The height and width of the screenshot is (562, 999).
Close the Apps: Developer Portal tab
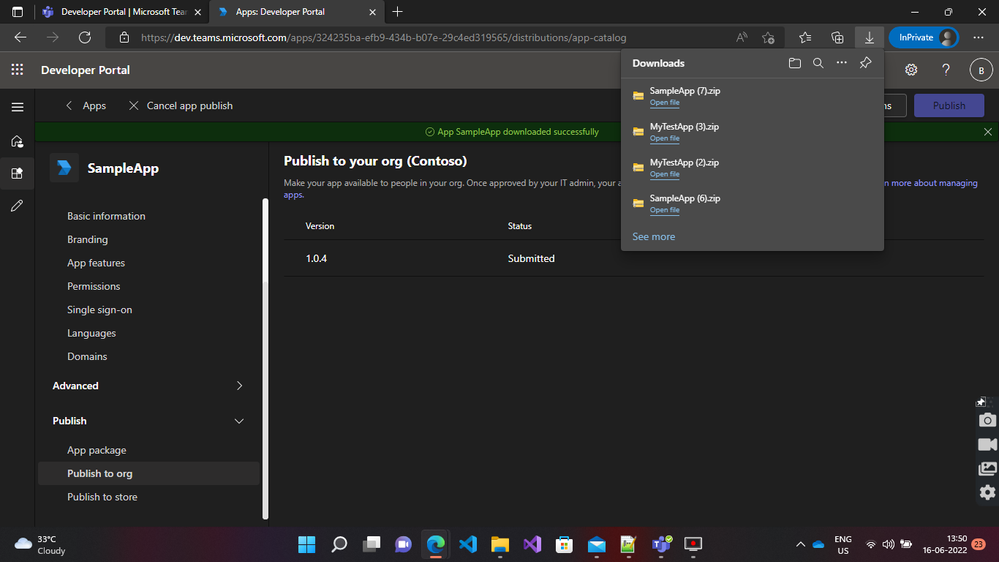click(x=372, y=12)
